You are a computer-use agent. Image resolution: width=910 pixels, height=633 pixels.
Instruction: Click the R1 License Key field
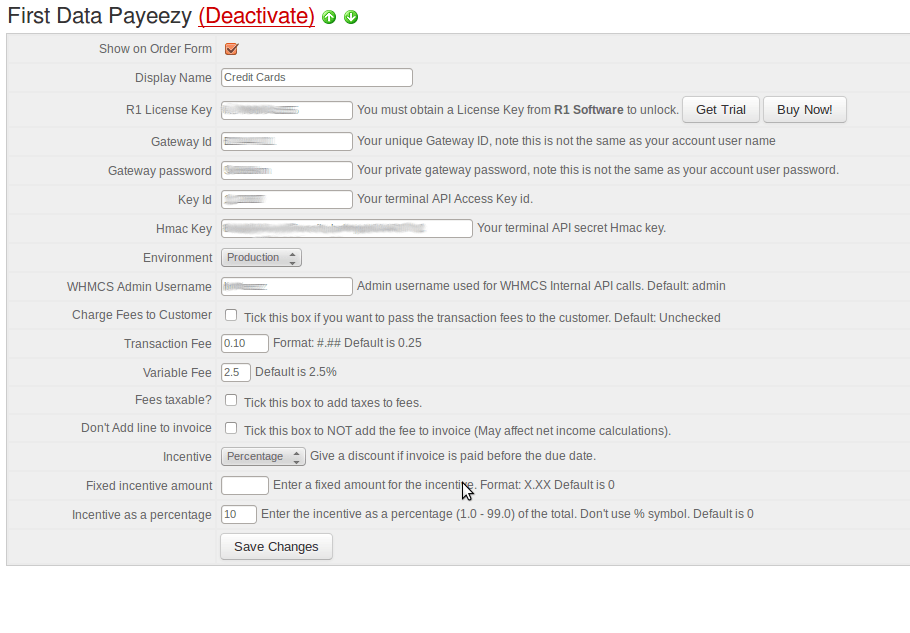(287, 110)
